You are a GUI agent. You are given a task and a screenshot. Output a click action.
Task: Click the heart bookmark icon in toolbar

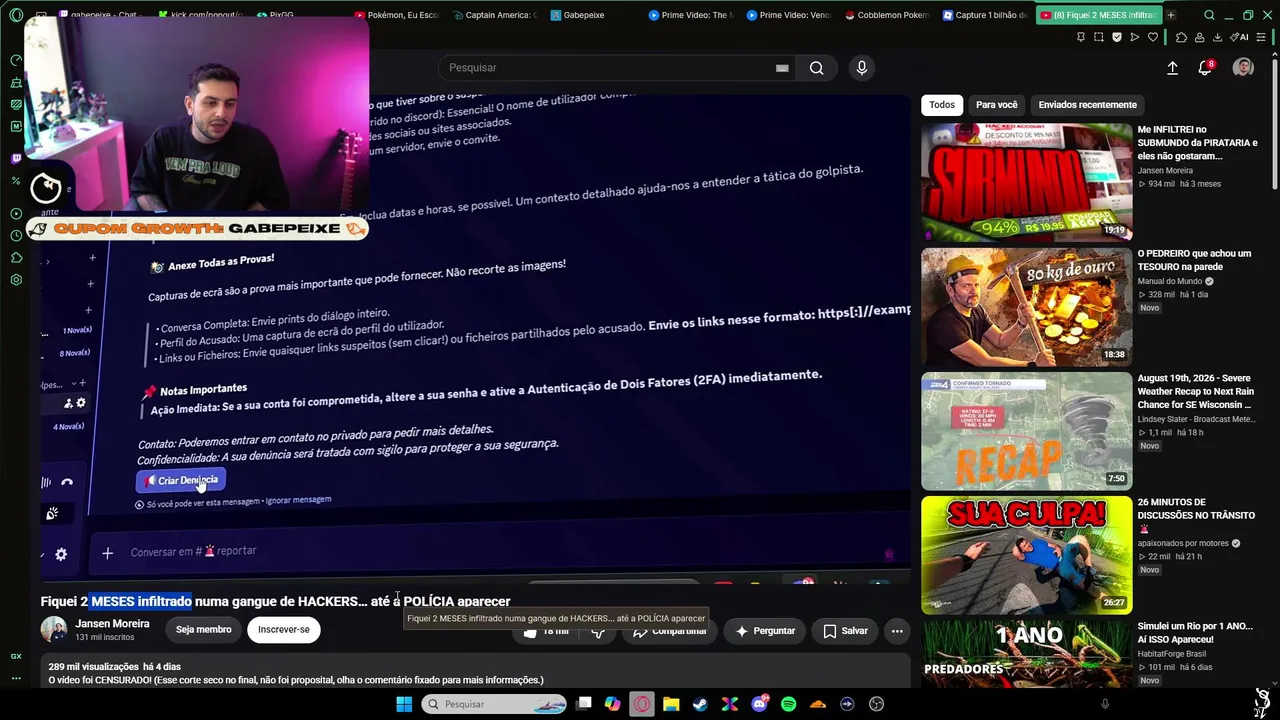click(x=1153, y=37)
